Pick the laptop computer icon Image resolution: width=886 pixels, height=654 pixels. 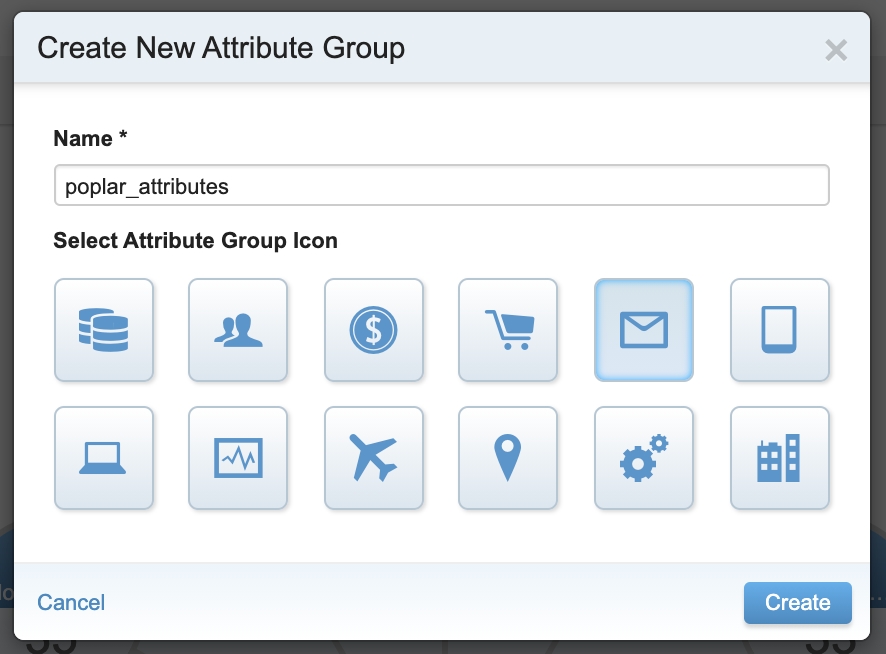(x=104, y=458)
